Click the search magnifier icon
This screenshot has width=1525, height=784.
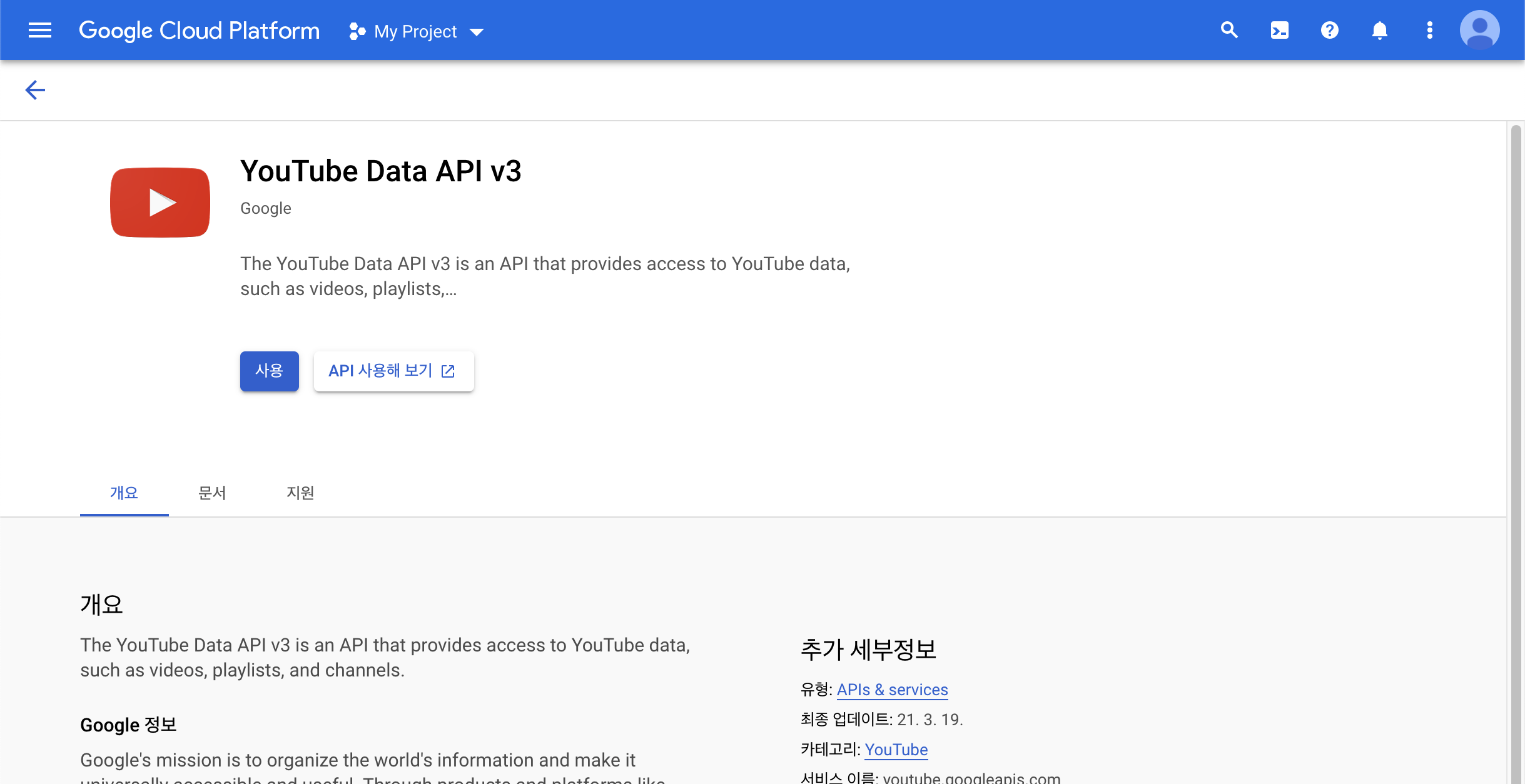[1229, 30]
